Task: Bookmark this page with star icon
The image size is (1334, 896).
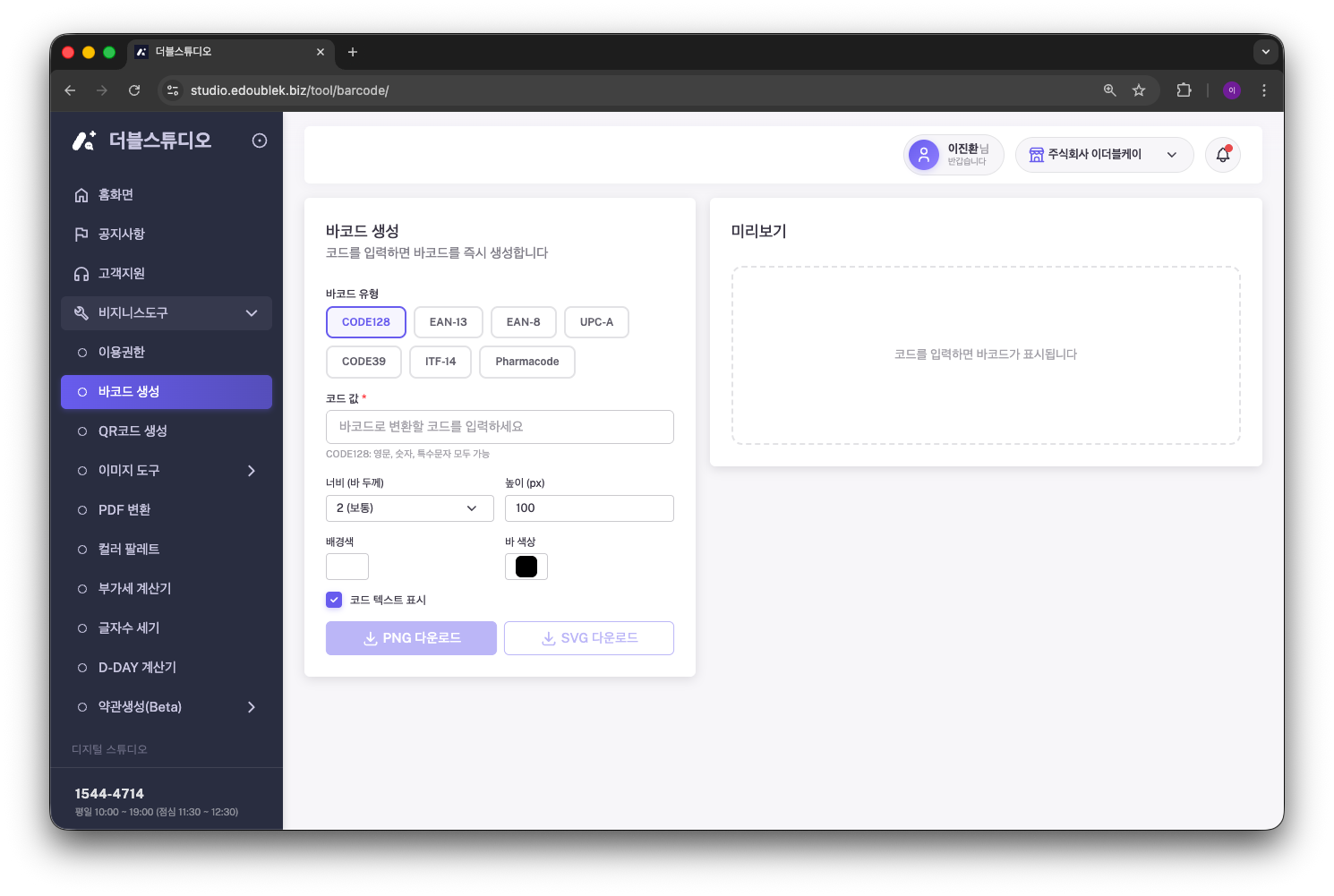Action: (1139, 90)
